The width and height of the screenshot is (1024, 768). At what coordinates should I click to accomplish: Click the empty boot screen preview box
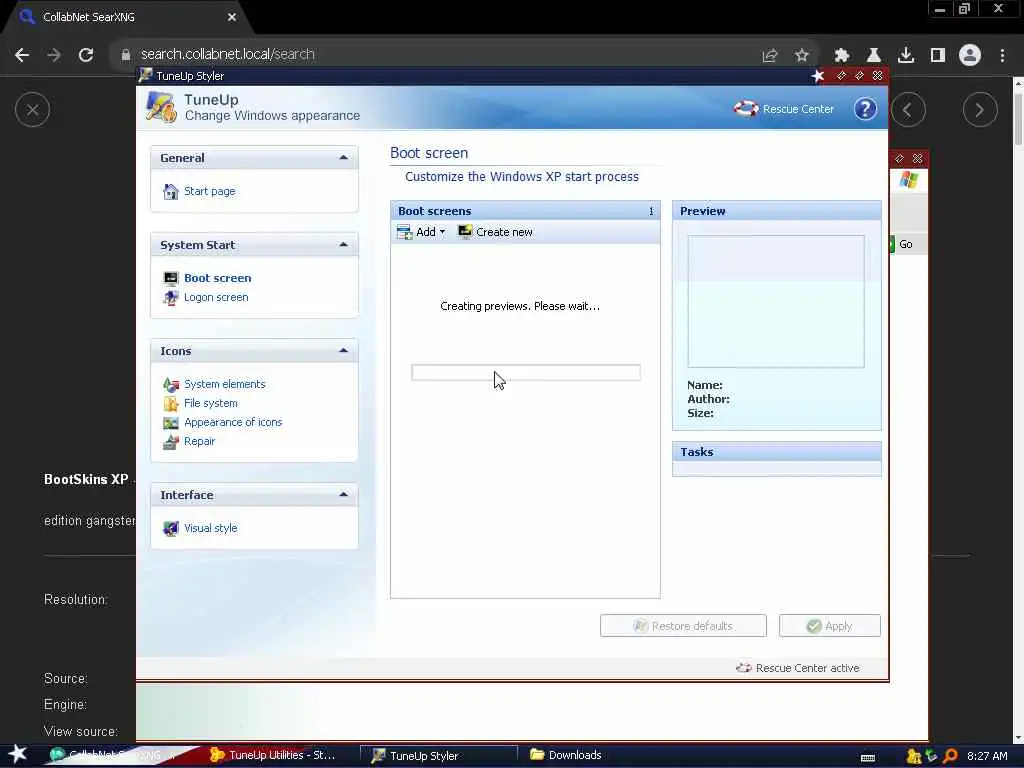[x=776, y=301]
